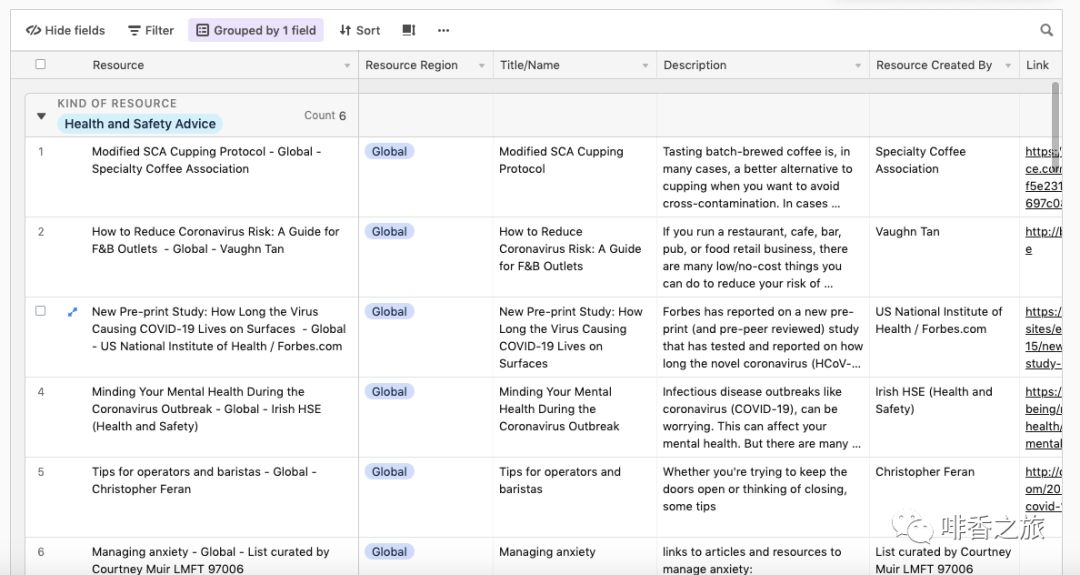Open the link in Pre-print Study row

tap(1043, 337)
